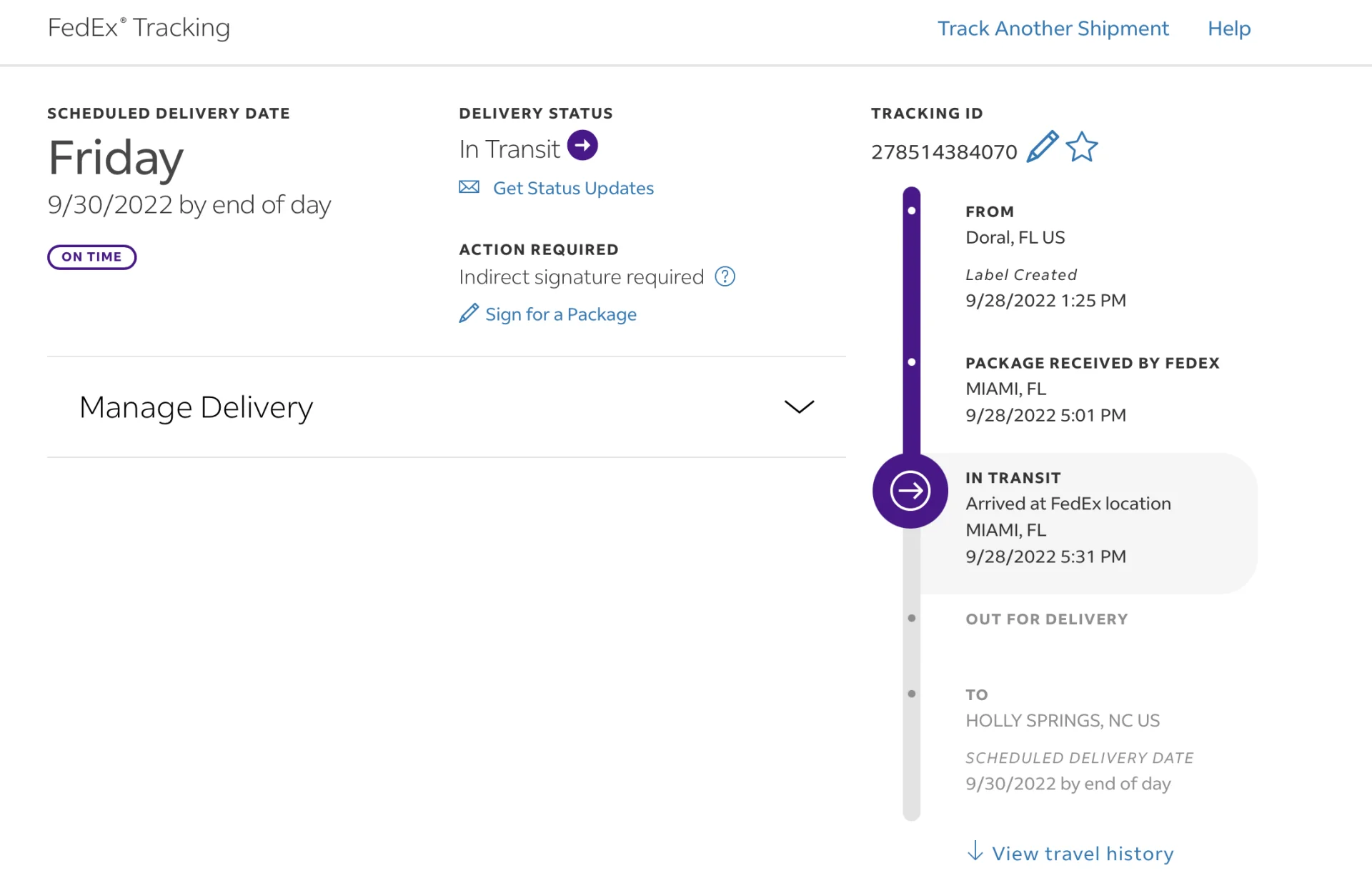Click the Label Created dot on progress bar
The image size is (1372, 883).
click(911, 211)
